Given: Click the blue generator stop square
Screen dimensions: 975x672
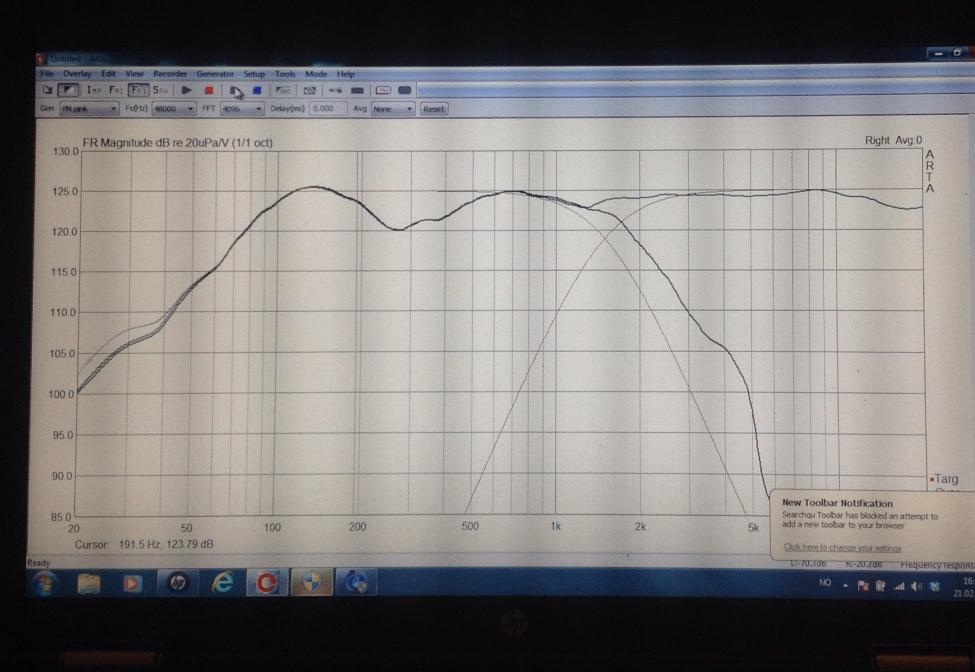Looking at the screenshot, I should point(257,90).
